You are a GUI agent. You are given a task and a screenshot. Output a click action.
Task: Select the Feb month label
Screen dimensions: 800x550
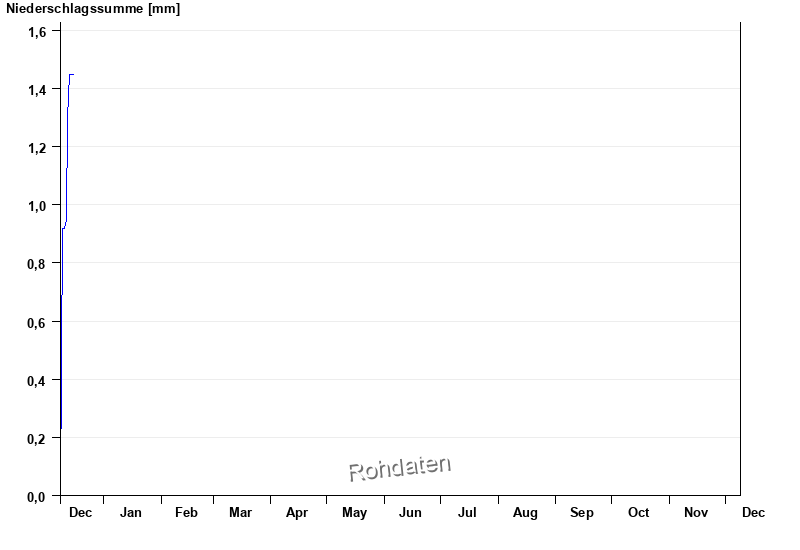point(186,513)
